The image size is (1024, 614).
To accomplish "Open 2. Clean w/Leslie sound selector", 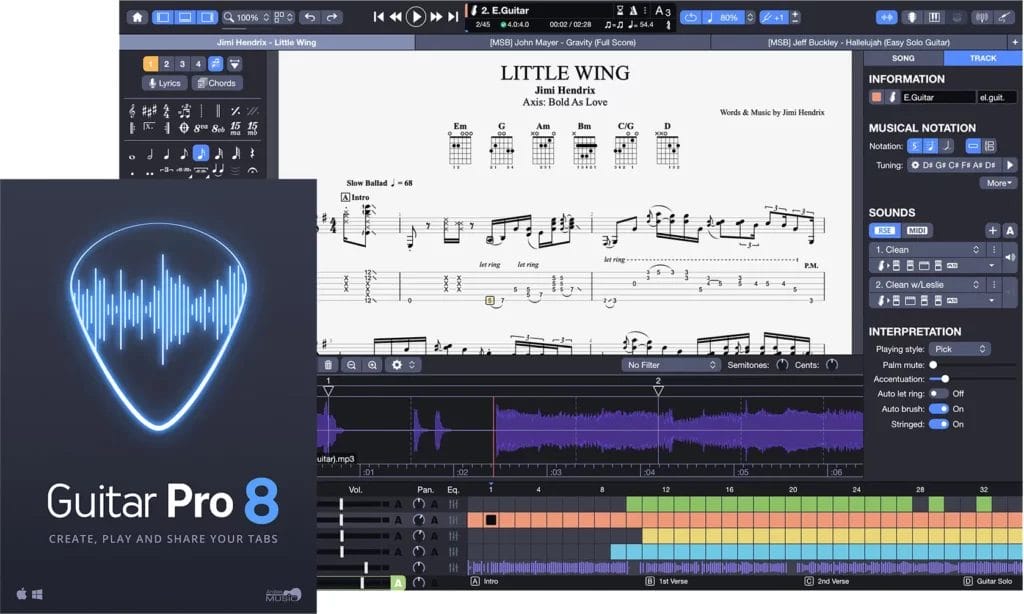I will pos(927,284).
